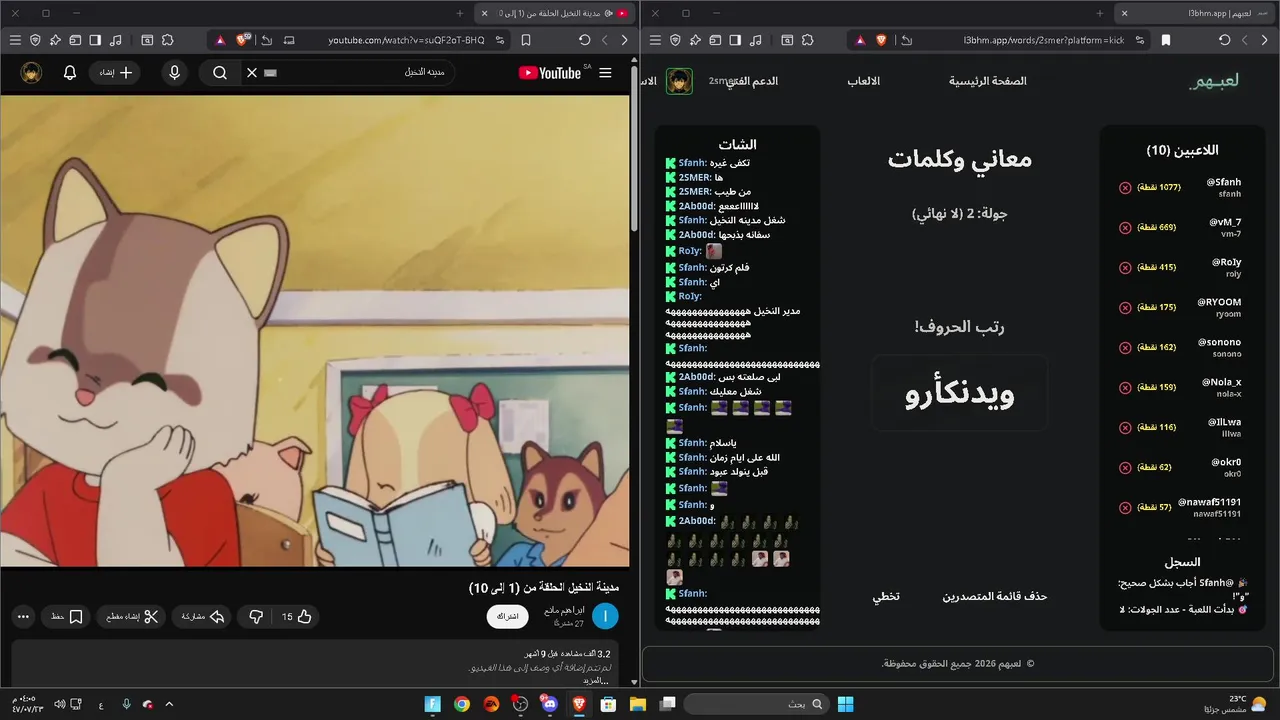Toggle bookmark for l3bhm.app page
1280x720 pixels.
tap(1166, 40)
